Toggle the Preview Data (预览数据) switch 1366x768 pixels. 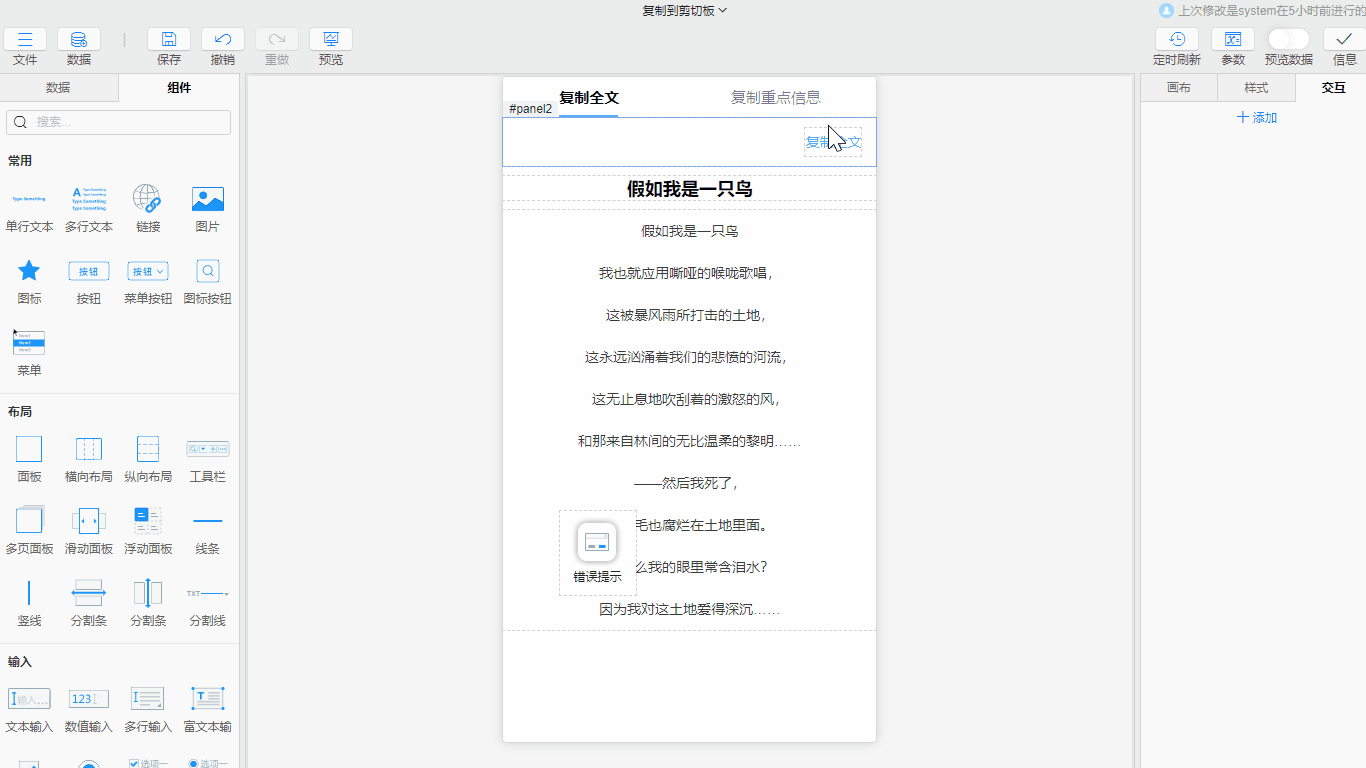1288,39
